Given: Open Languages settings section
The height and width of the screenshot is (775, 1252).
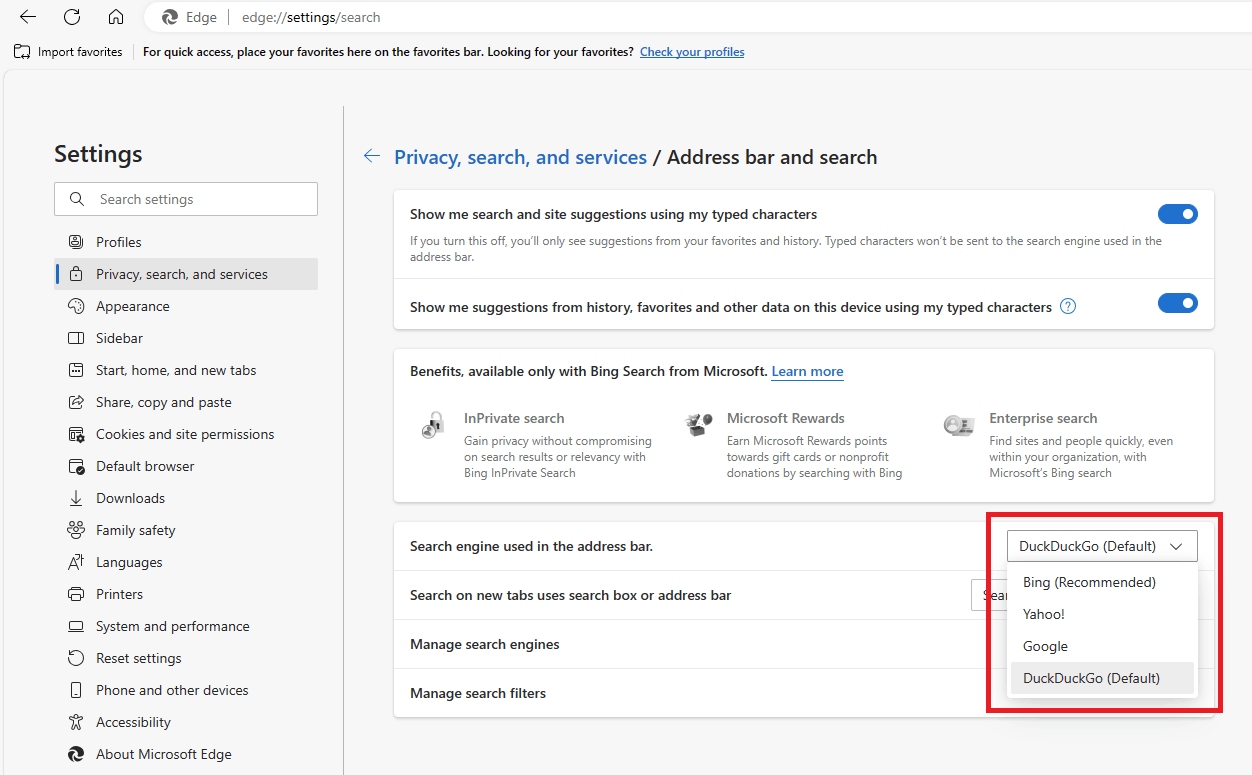Looking at the screenshot, I should click(186, 562).
